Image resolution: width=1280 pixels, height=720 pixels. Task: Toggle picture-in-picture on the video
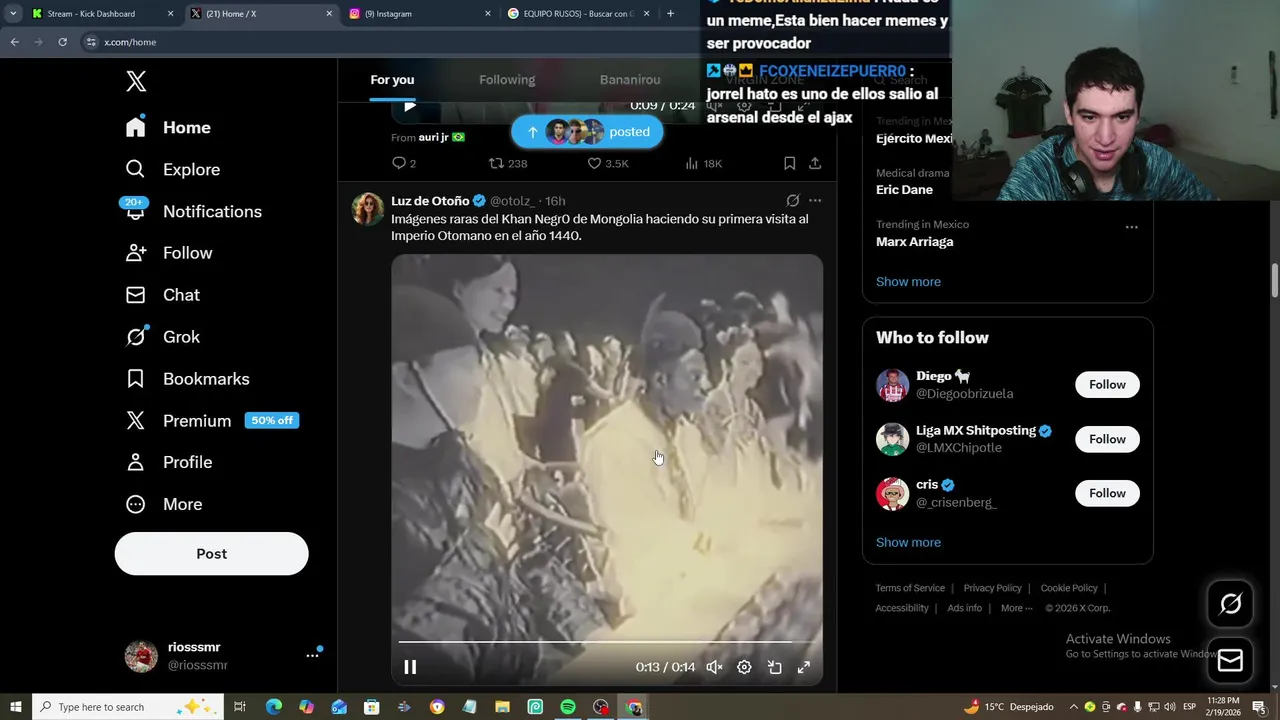(x=774, y=667)
